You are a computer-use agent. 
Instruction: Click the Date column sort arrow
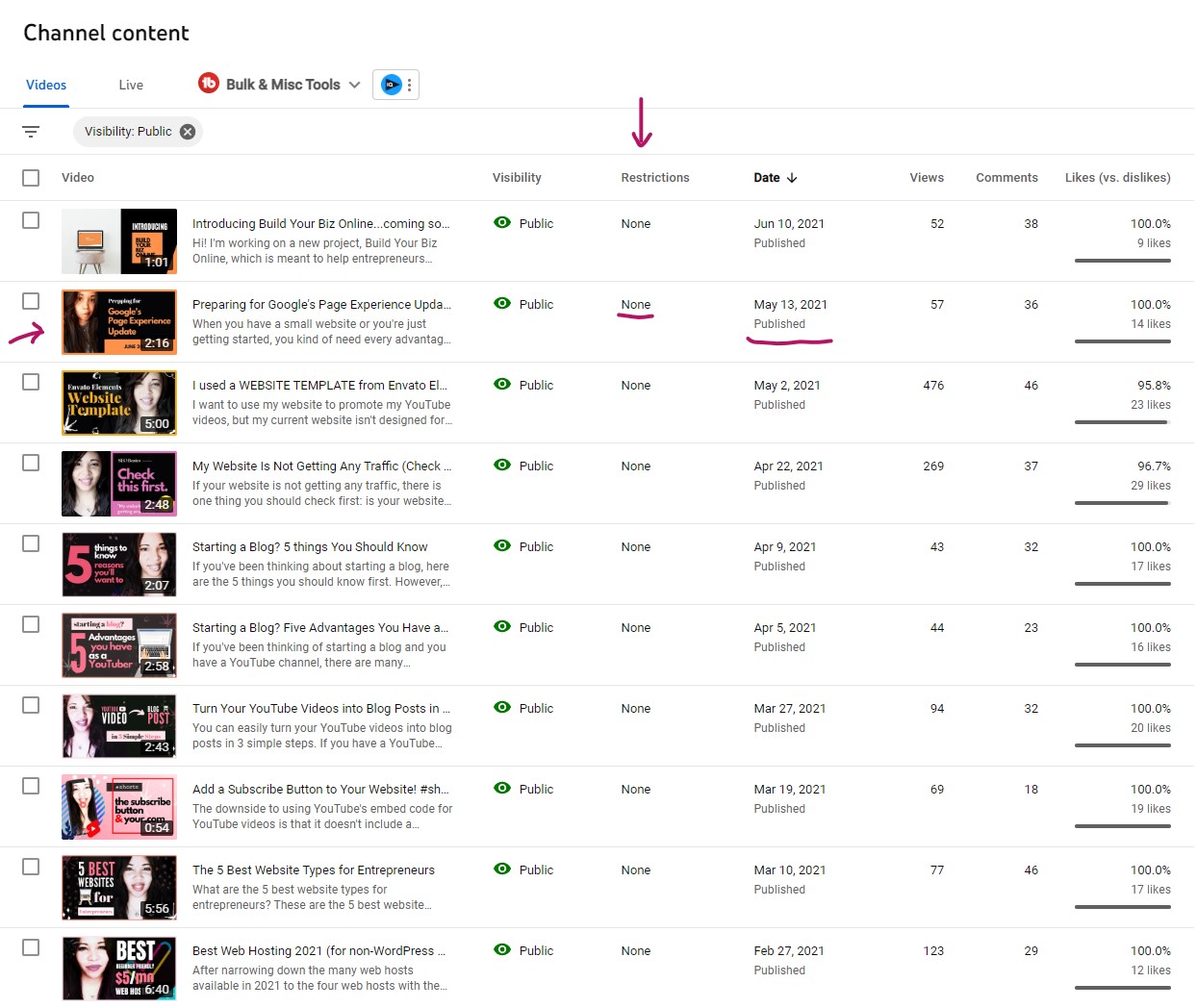point(793,177)
